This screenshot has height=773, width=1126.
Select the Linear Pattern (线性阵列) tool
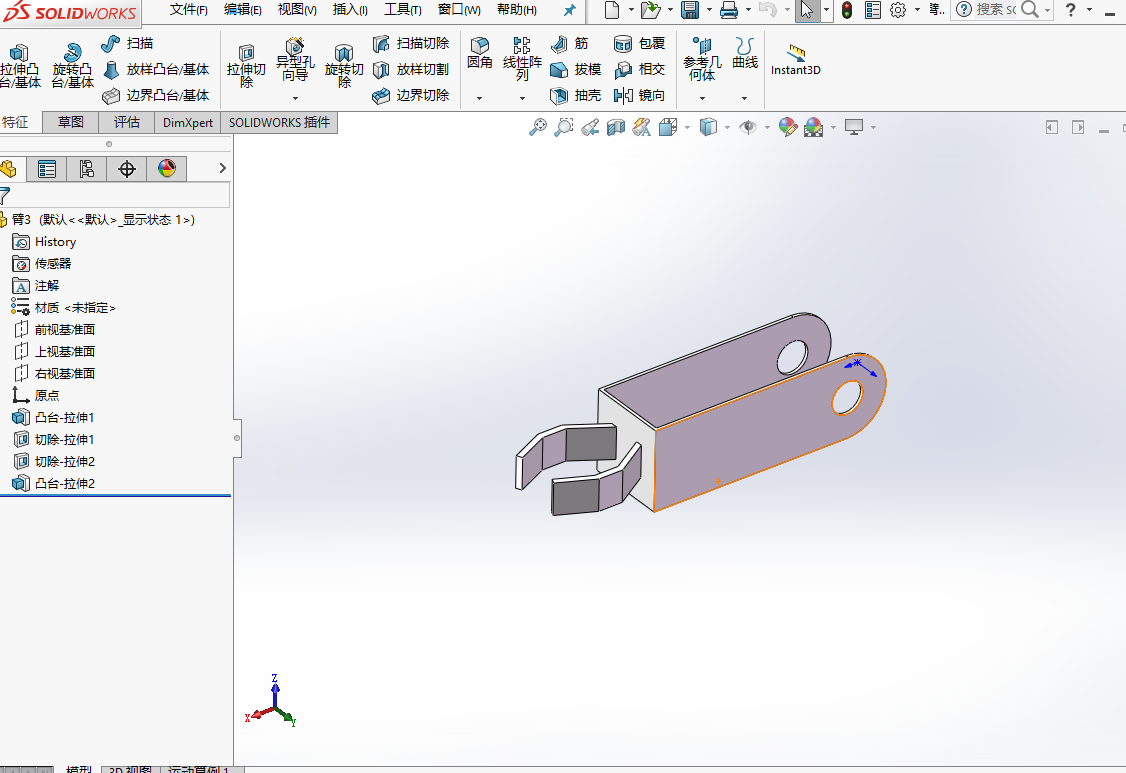point(522,59)
